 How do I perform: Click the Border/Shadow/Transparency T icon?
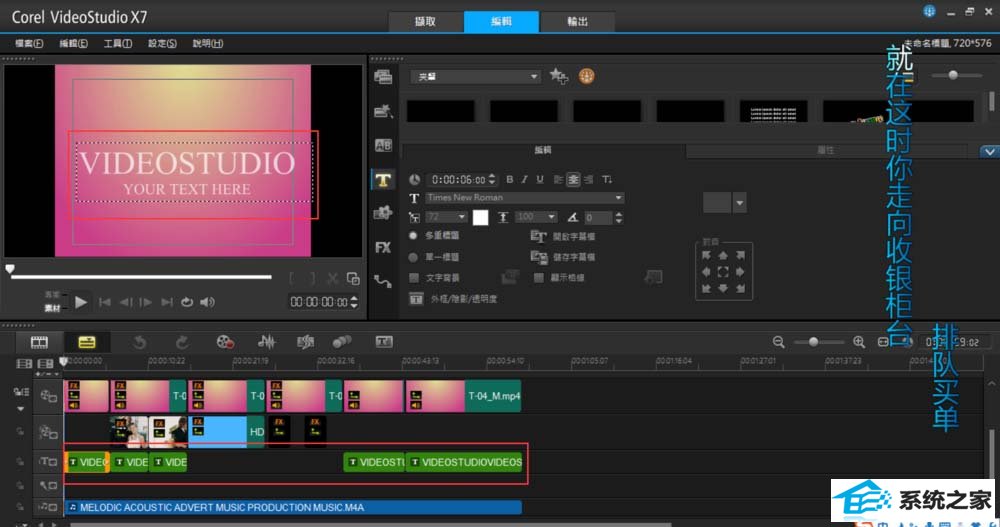click(x=416, y=299)
